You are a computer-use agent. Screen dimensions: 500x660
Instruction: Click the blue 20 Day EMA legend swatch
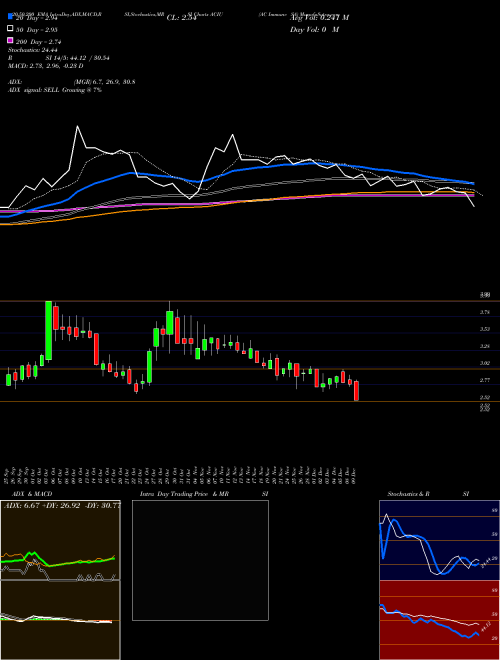click(x=10, y=17)
